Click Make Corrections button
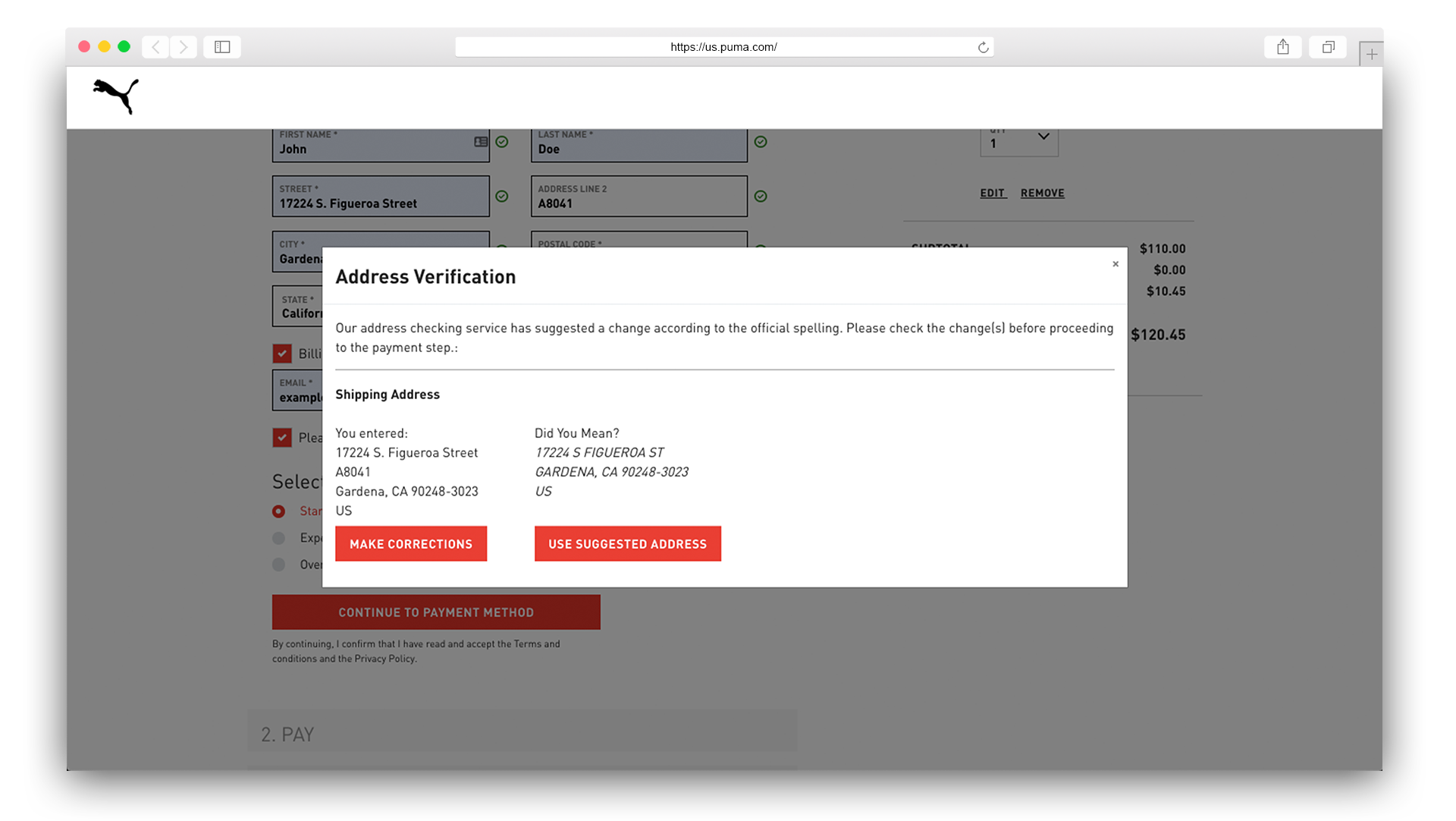Viewport: 1456px width, 821px height. (411, 544)
